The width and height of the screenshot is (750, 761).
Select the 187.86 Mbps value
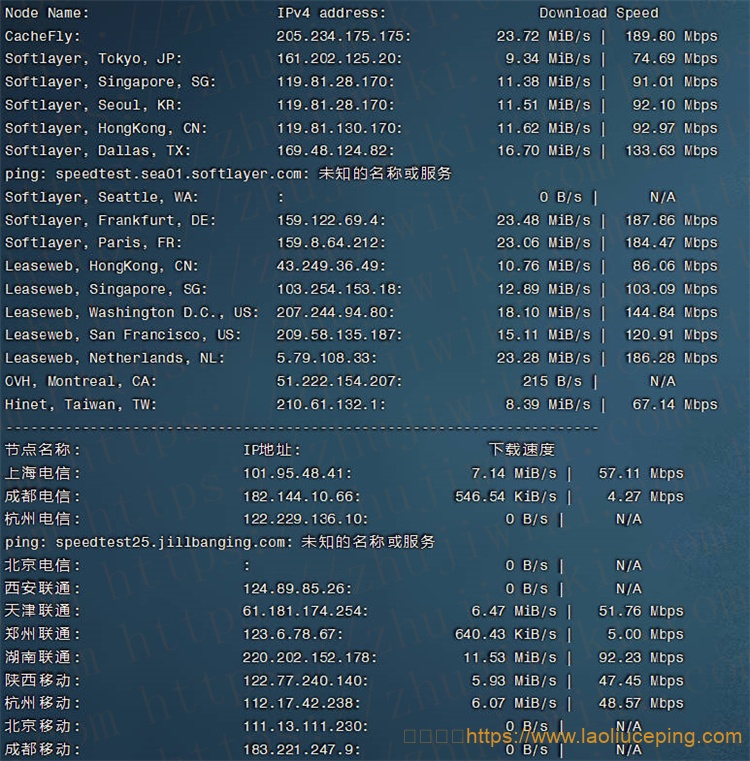pyautogui.click(x=671, y=221)
